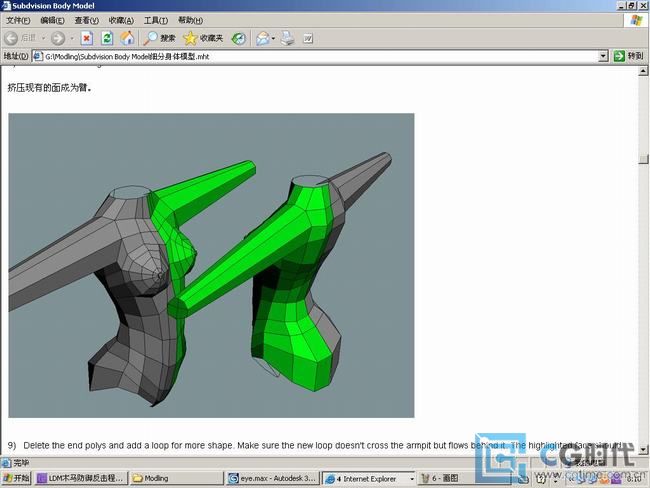The width and height of the screenshot is (650, 488).
Task: Click the 开始 Start button
Action: pos(16,478)
